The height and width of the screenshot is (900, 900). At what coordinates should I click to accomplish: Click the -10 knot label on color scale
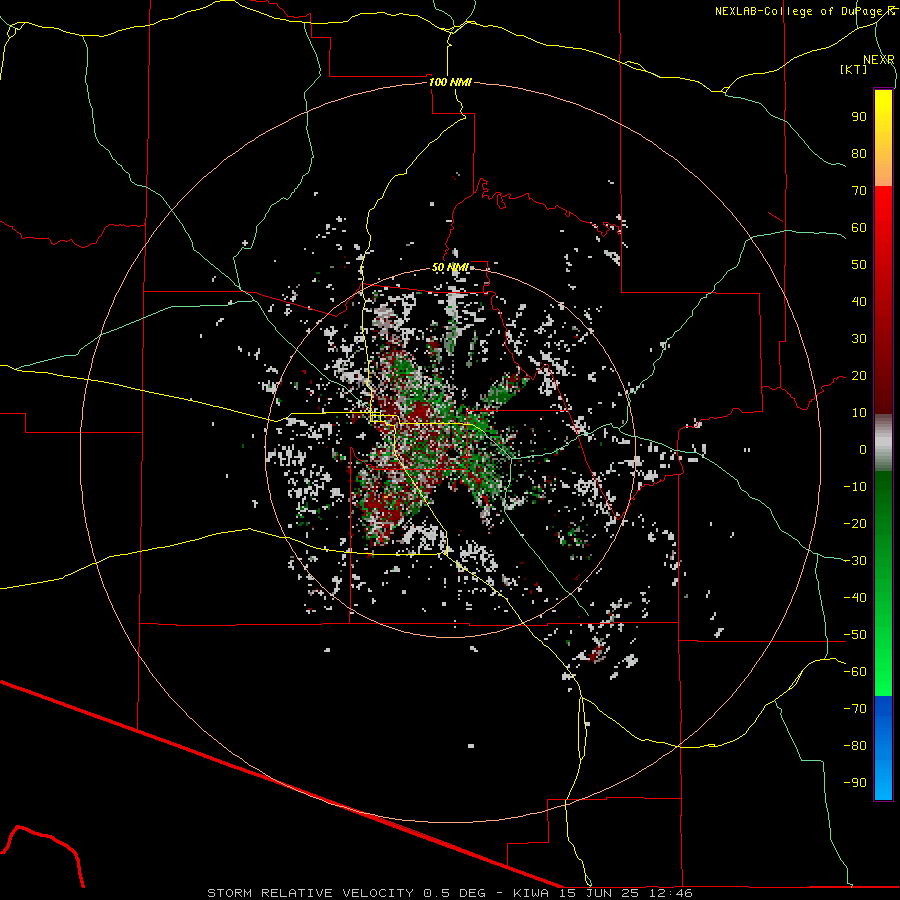(855, 487)
